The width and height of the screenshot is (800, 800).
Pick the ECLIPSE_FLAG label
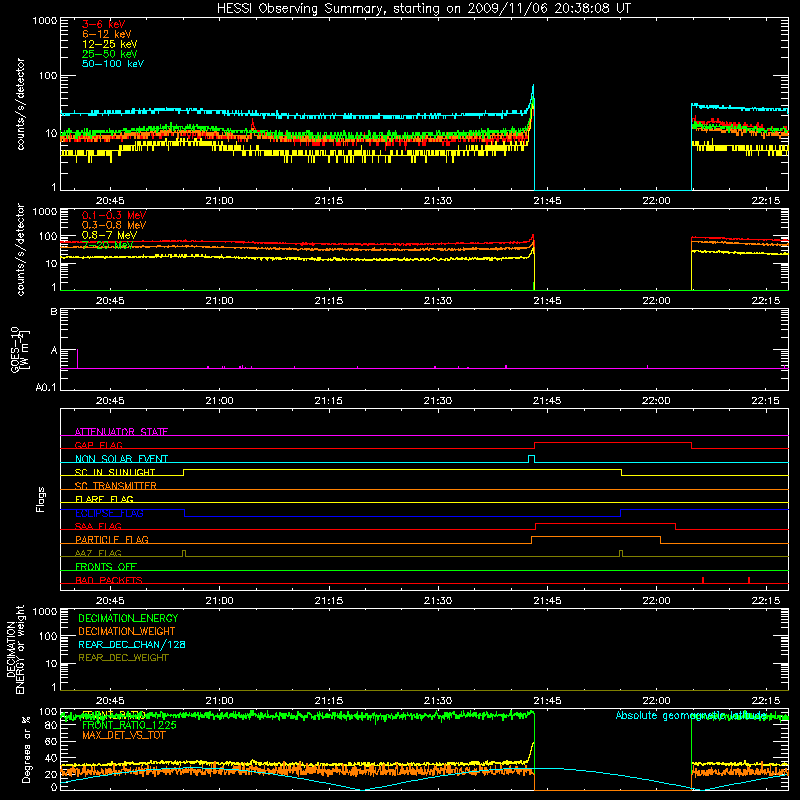[x=109, y=513]
